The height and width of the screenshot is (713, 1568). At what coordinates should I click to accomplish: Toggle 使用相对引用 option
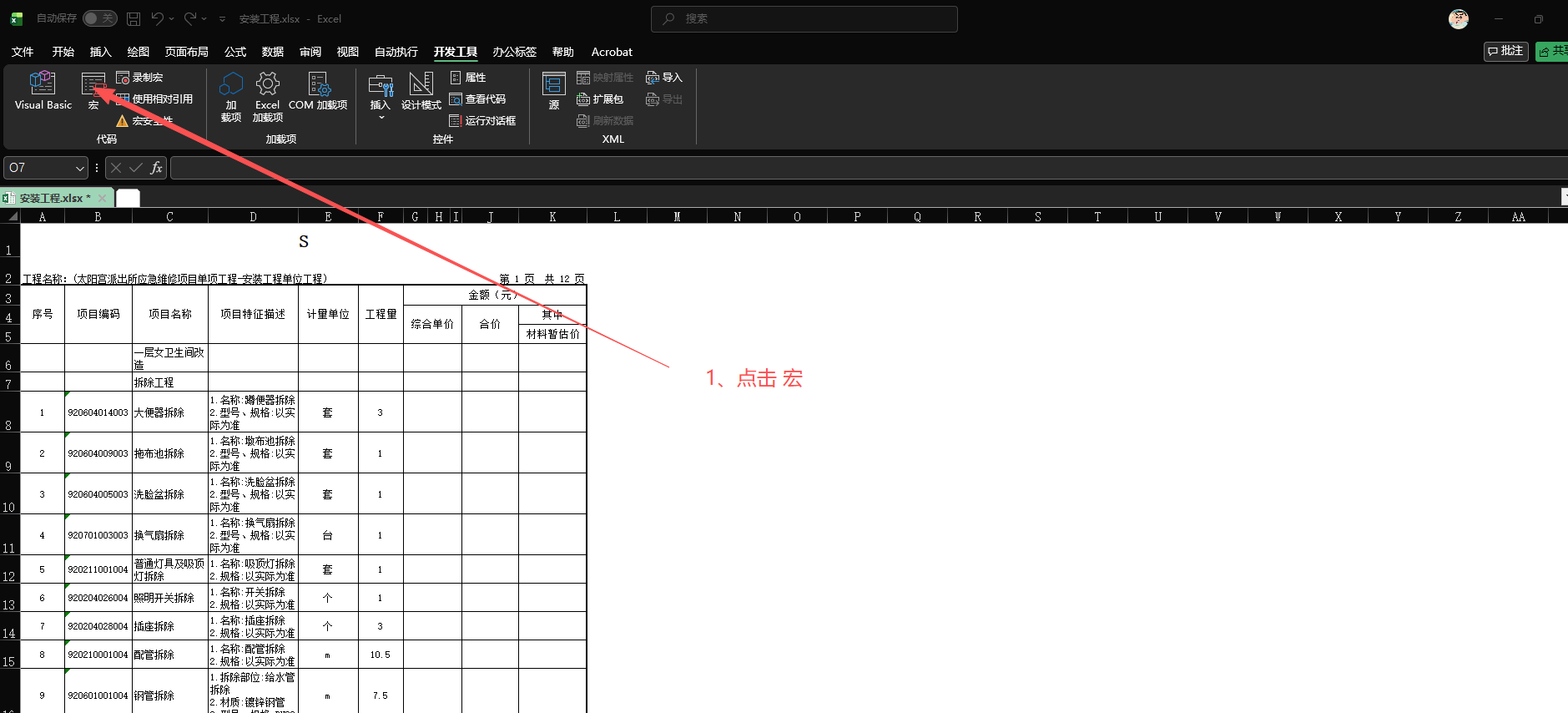tap(155, 99)
